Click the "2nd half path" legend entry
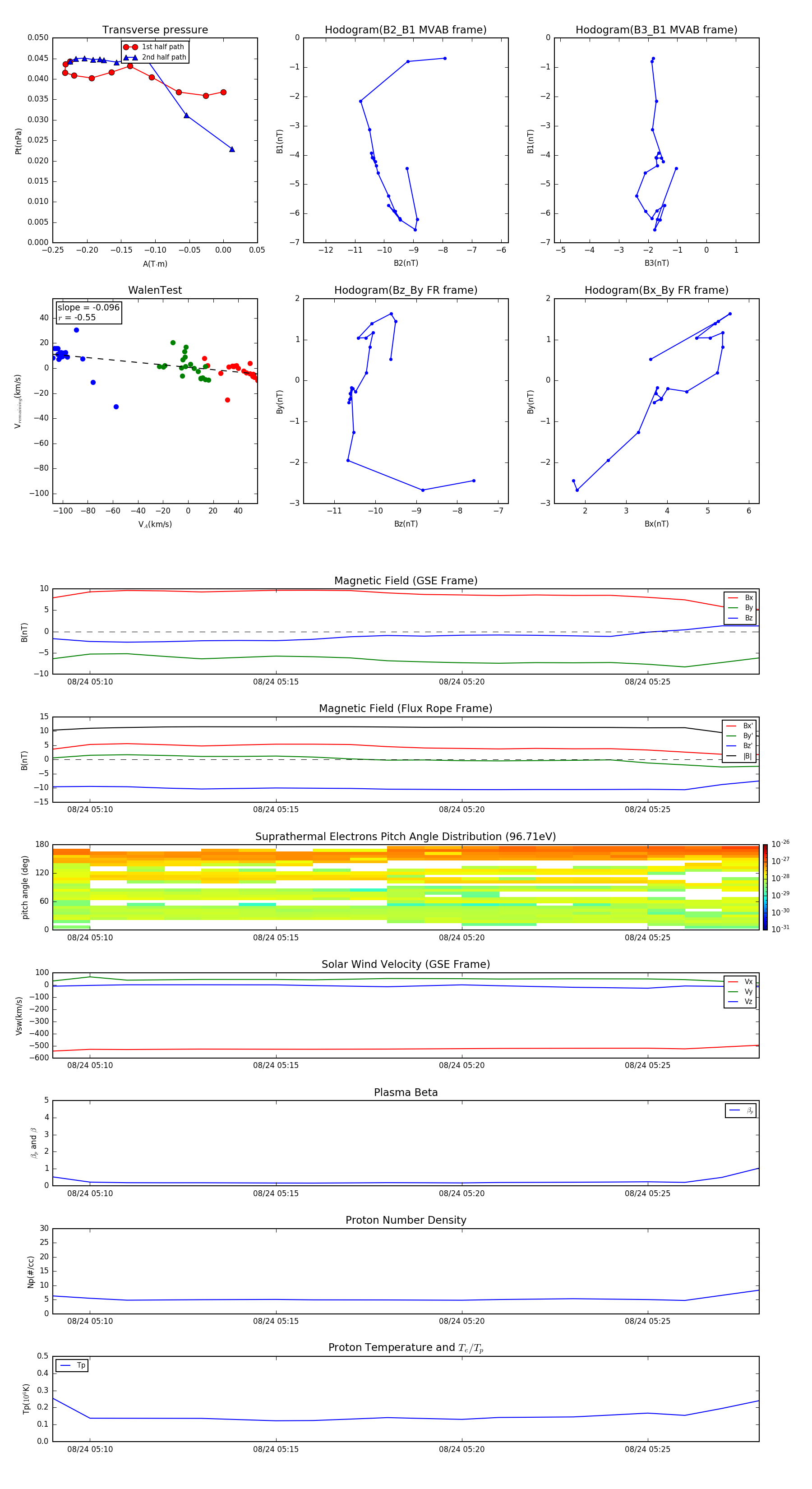 155,57
